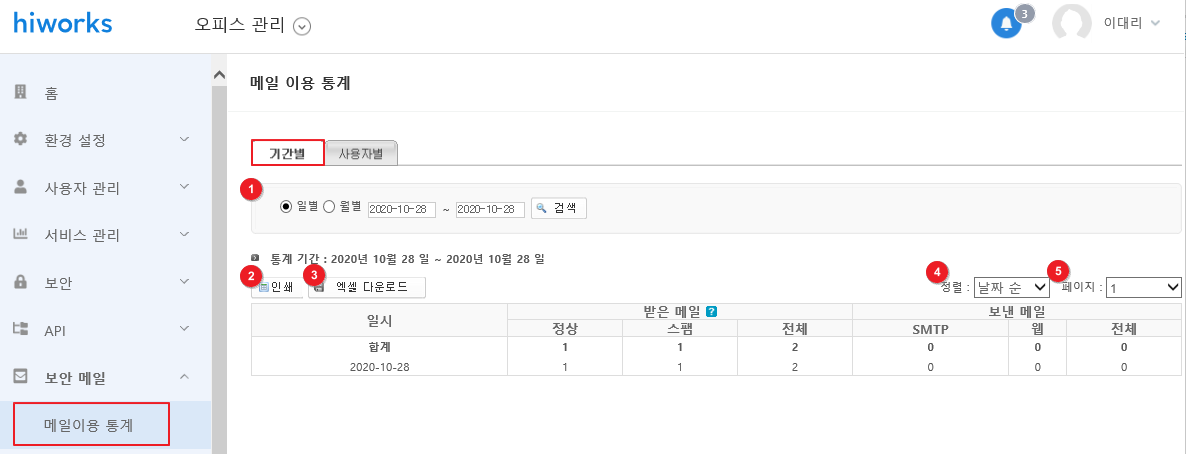This screenshot has height=454, width=1186.
Task: Select the 일별 radio button
Action: (286, 207)
